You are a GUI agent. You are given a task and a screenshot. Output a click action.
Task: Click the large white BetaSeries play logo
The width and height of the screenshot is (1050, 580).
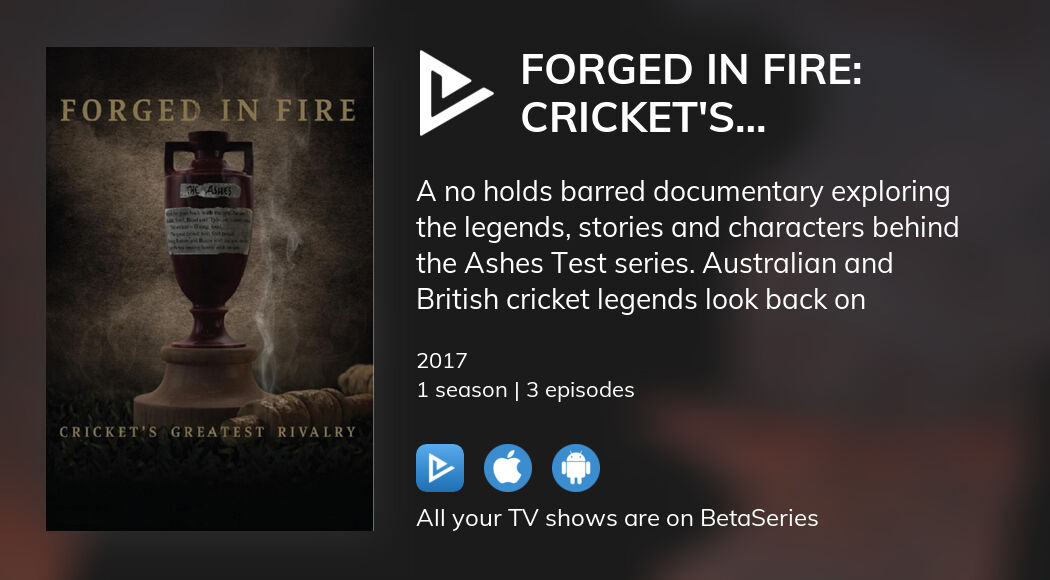coord(455,93)
